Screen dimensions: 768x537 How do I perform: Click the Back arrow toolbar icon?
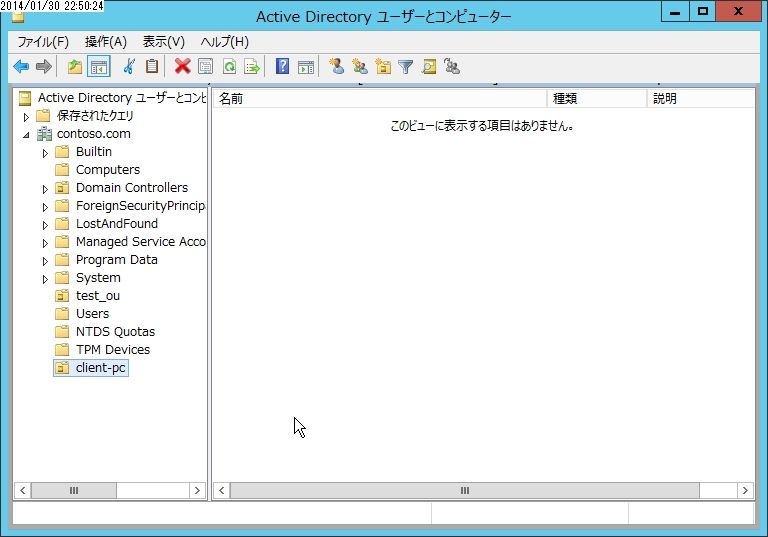coord(21,66)
